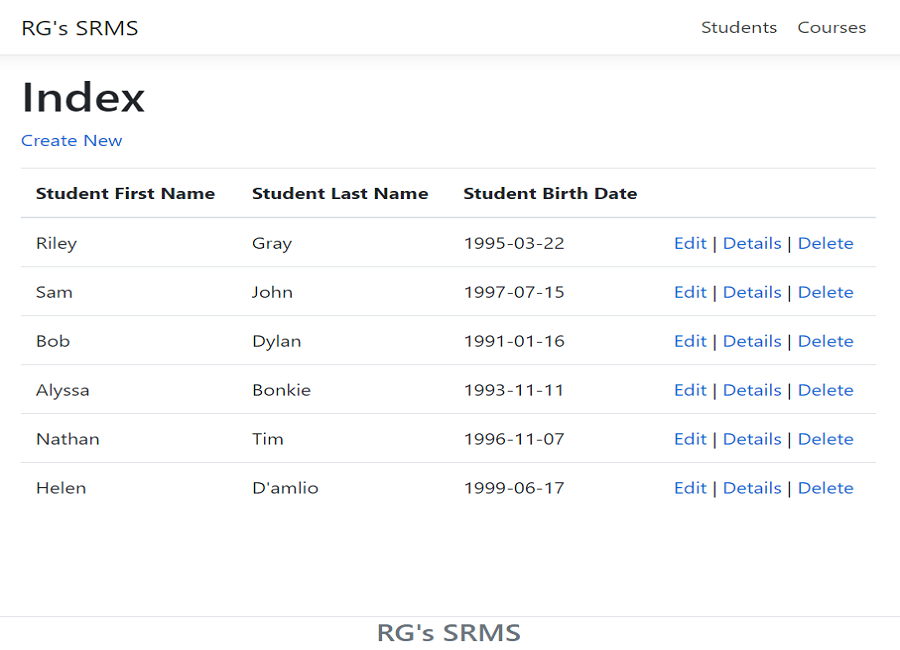Delete Helen D'amlio's student record
900x650 pixels.
(x=825, y=488)
